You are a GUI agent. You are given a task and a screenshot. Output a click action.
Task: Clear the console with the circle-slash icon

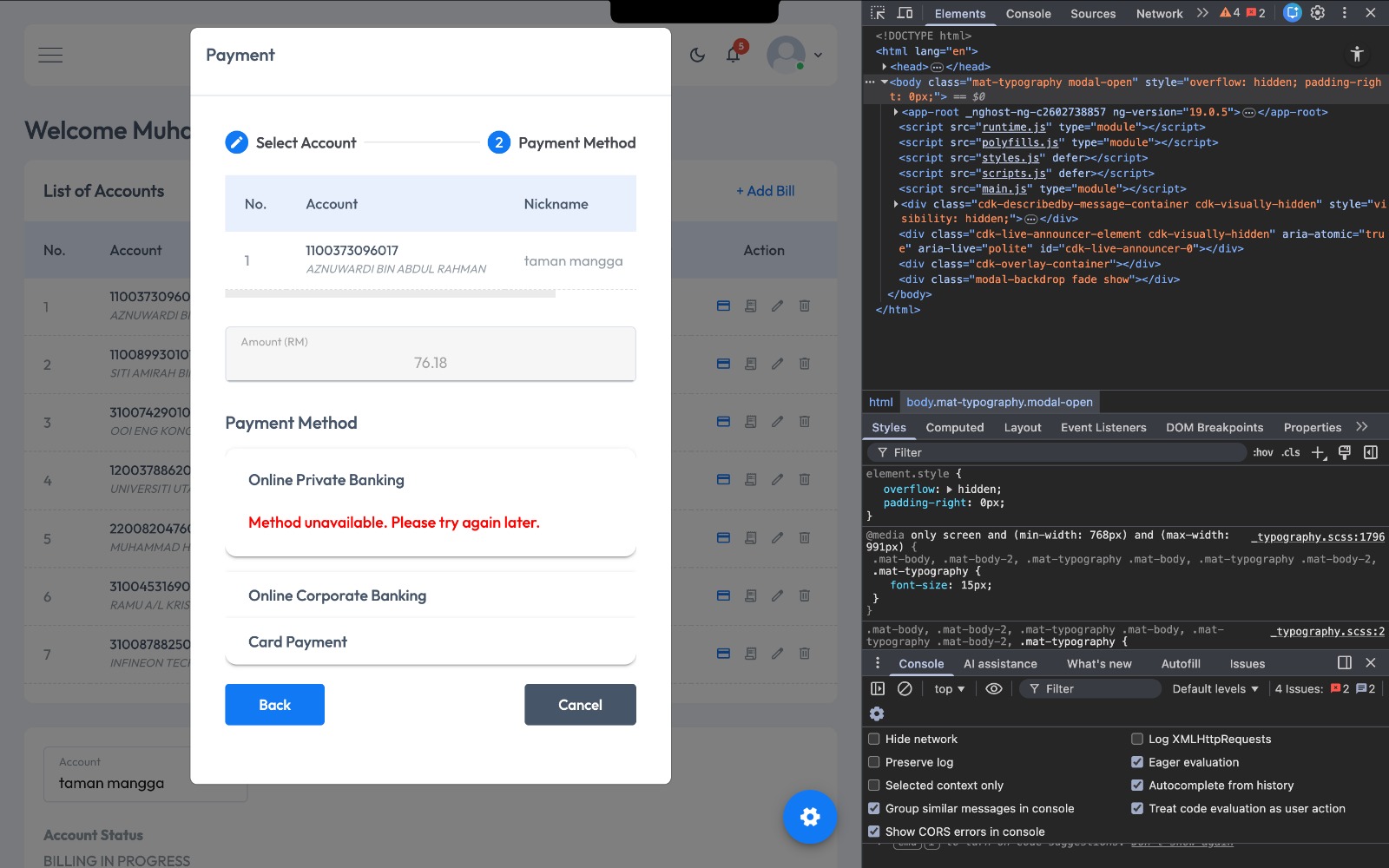(x=905, y=688)
